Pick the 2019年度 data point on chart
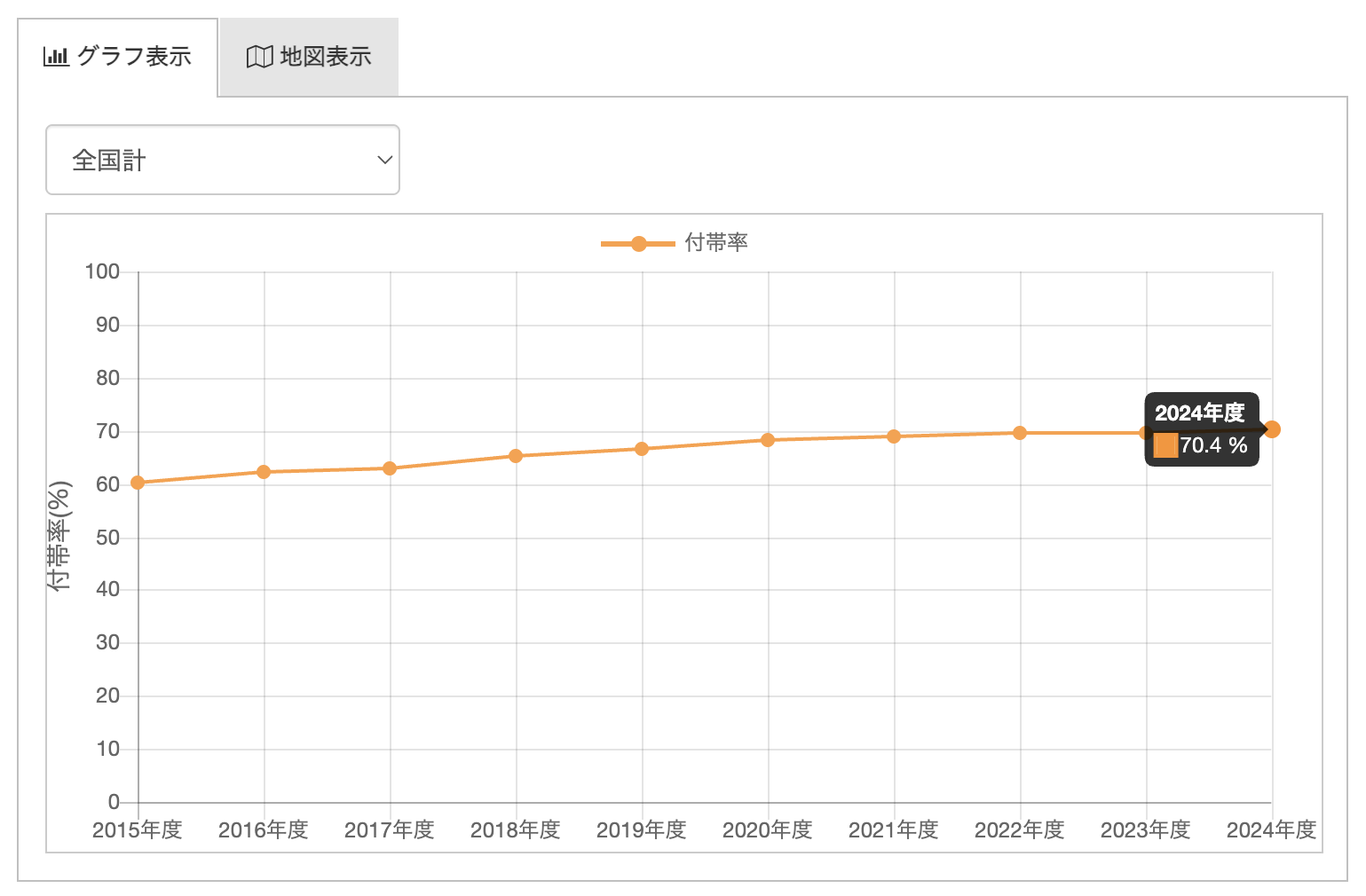Image resolution: width=1366 pixels, height=896 pixels. coord(642,449)
